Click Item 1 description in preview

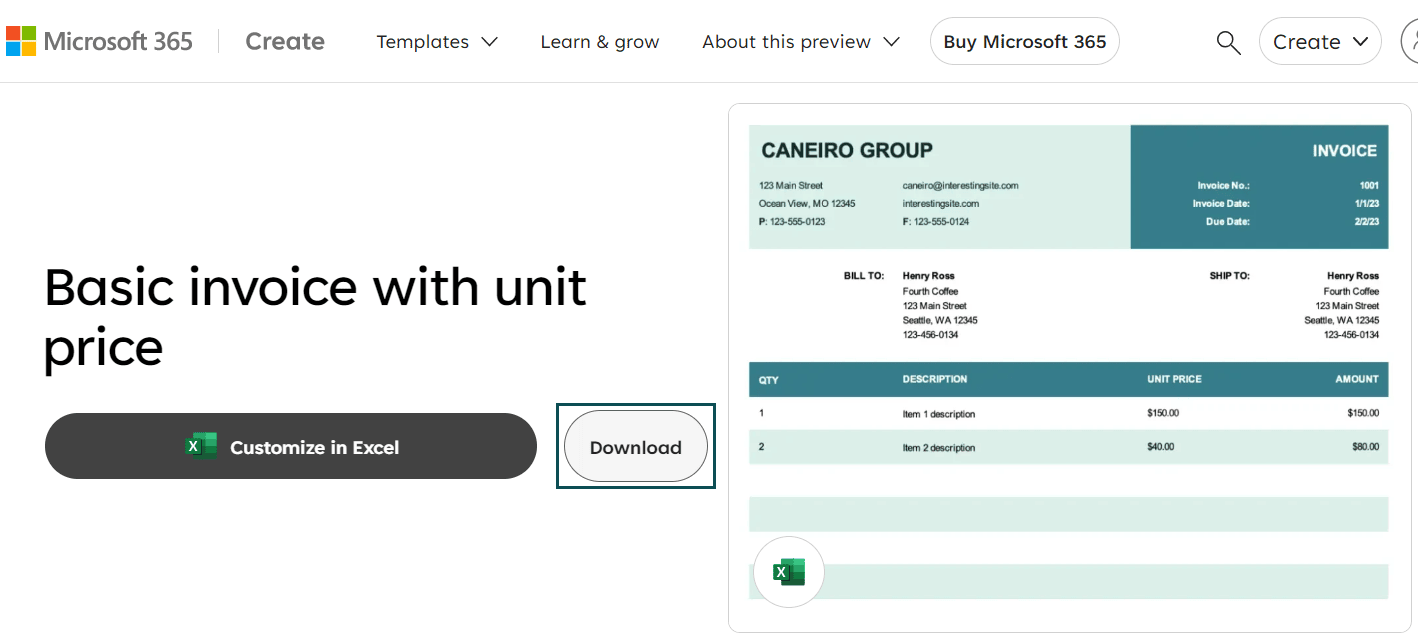point(939,414)
